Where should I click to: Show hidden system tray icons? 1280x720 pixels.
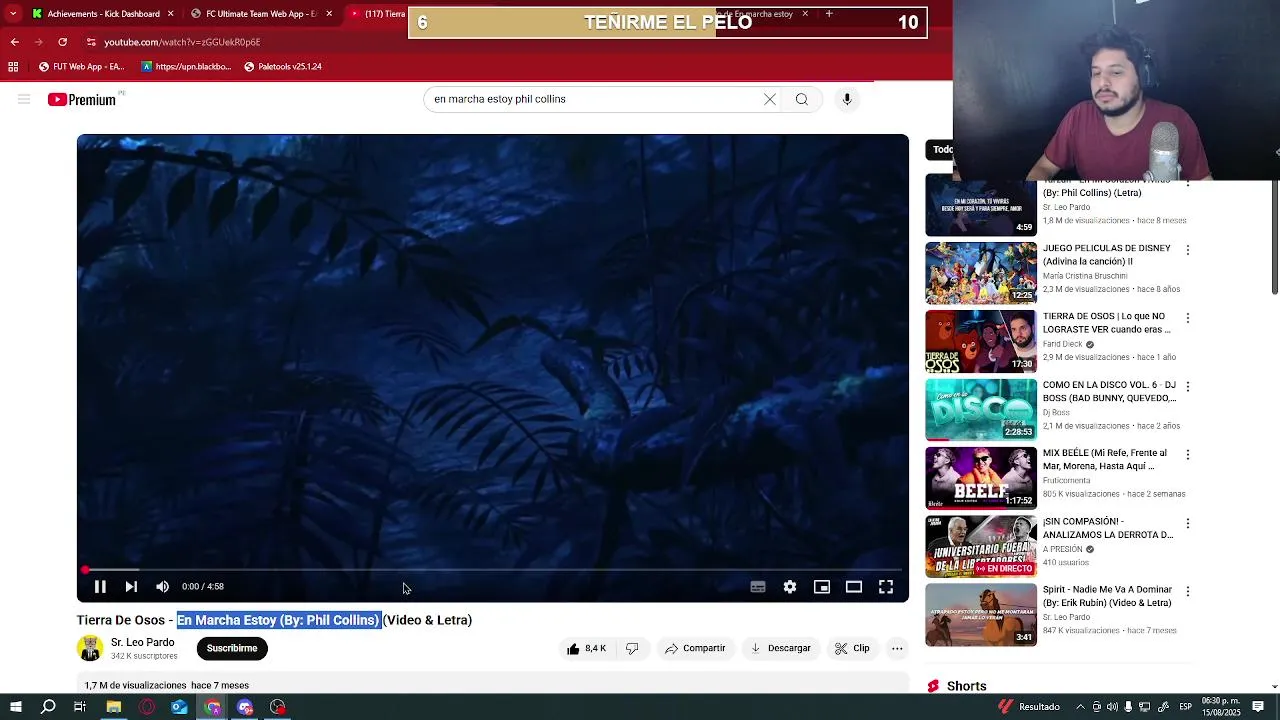coord(1080,707)
